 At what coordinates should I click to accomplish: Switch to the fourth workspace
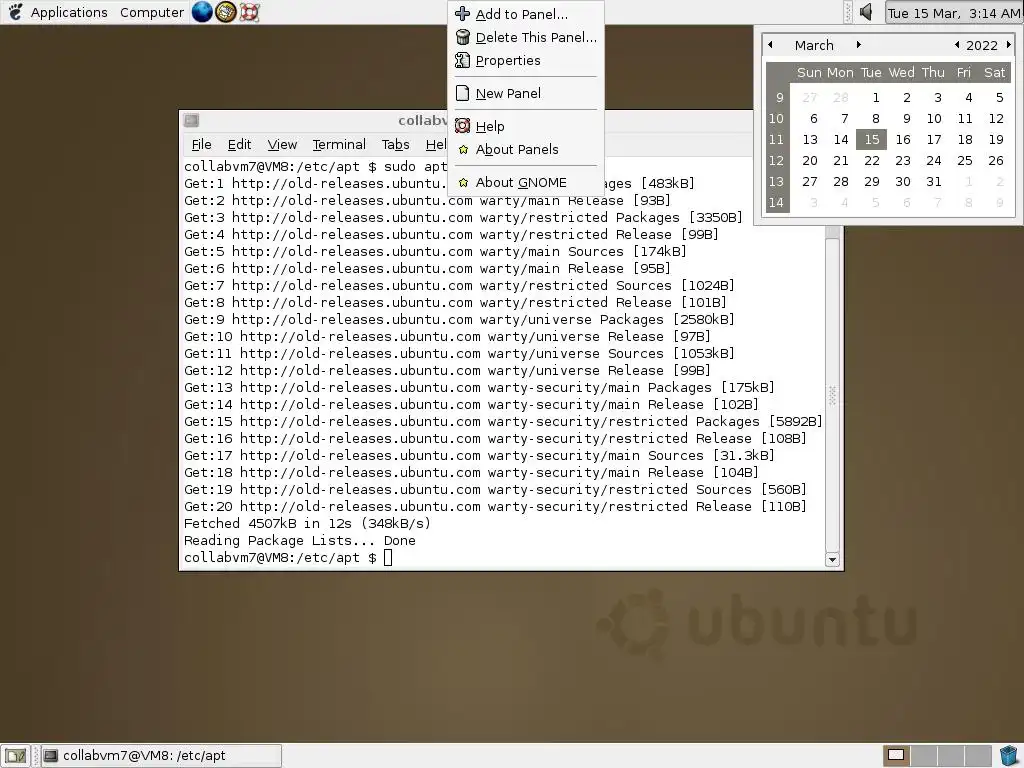(x=977, y=756)
